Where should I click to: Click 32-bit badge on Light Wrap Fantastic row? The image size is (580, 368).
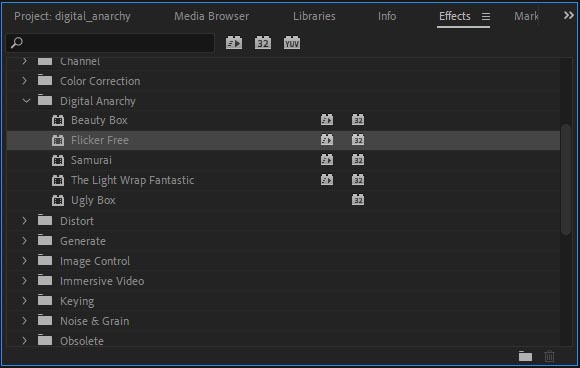click(358, 180)
